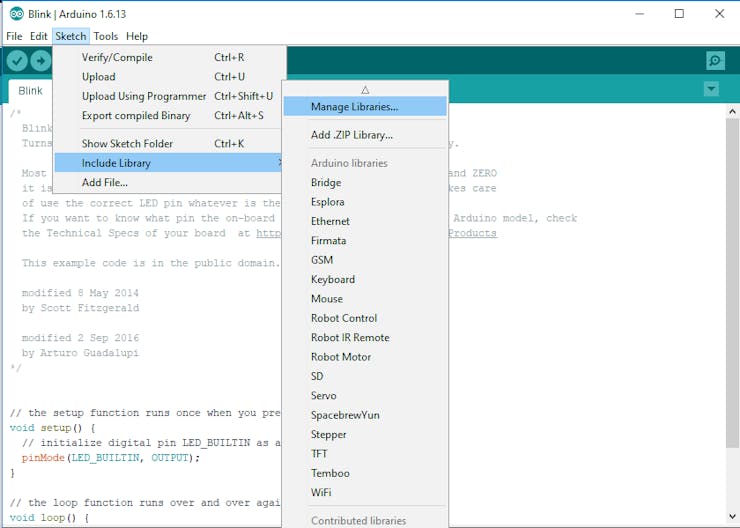
Task: Click the Verify checkmark toolbar button
Action: click(x=17, y=60)
